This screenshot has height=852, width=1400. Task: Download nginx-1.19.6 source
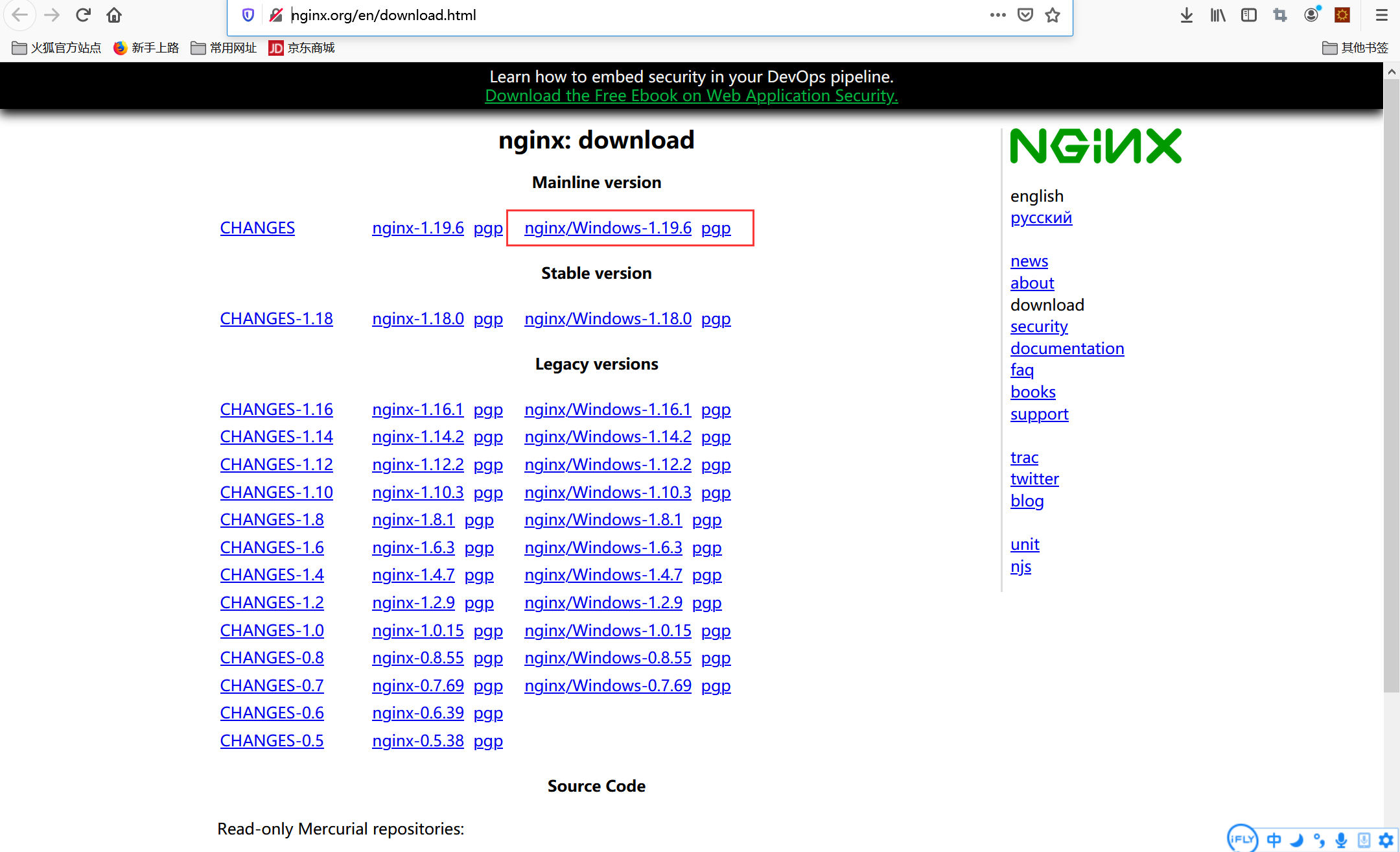[418, 228]
